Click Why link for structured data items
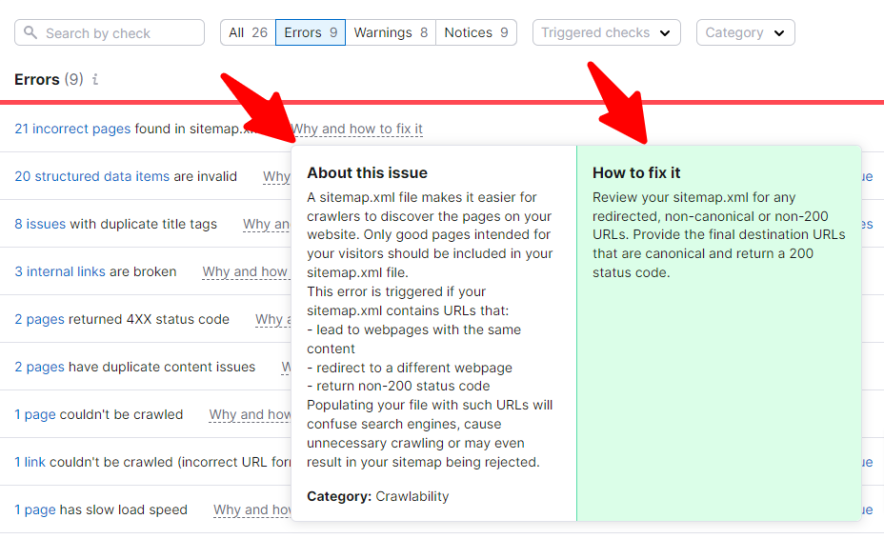Viewport: 884px width, 539px height. pos(277,176)
